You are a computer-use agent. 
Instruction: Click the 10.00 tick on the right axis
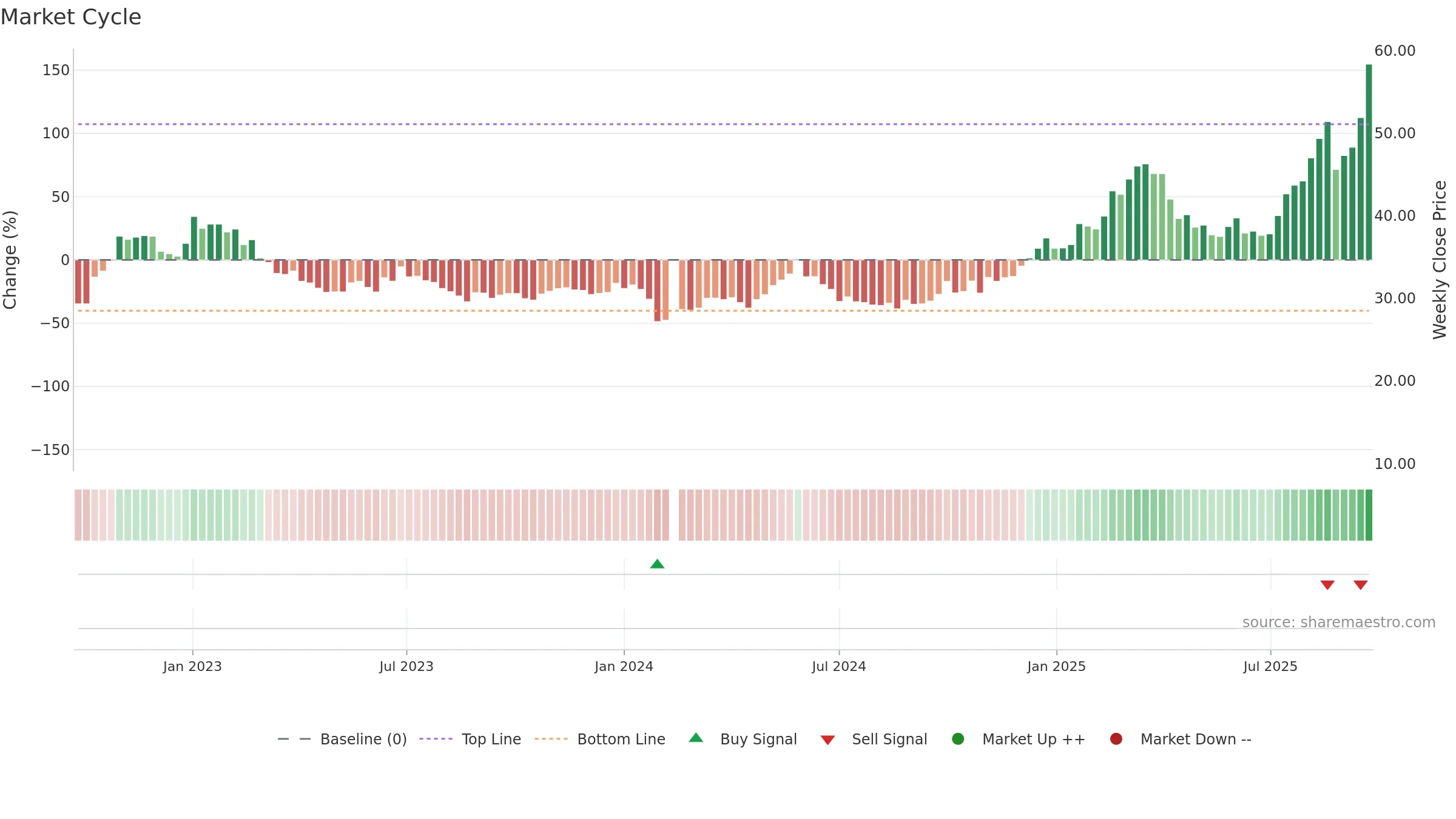coord(1395,464)
